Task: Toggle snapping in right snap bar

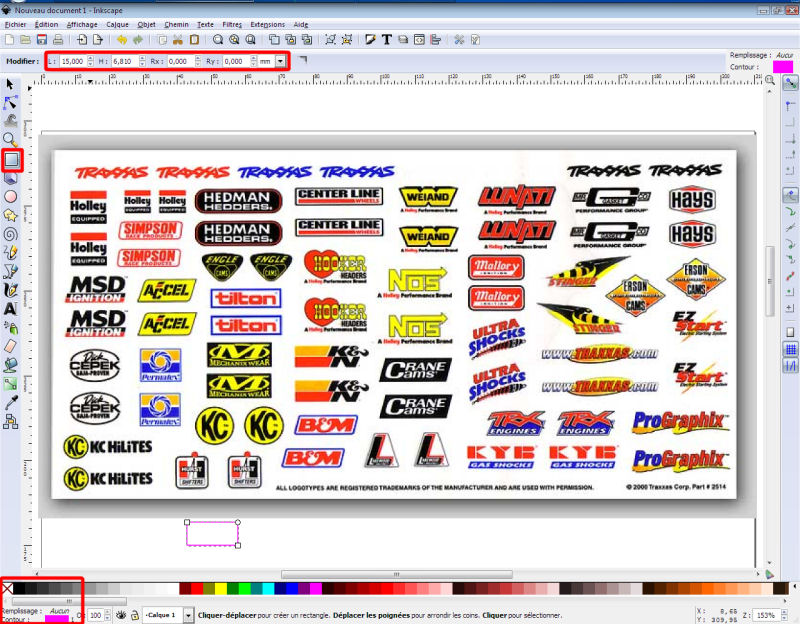Action: (790, 83)
